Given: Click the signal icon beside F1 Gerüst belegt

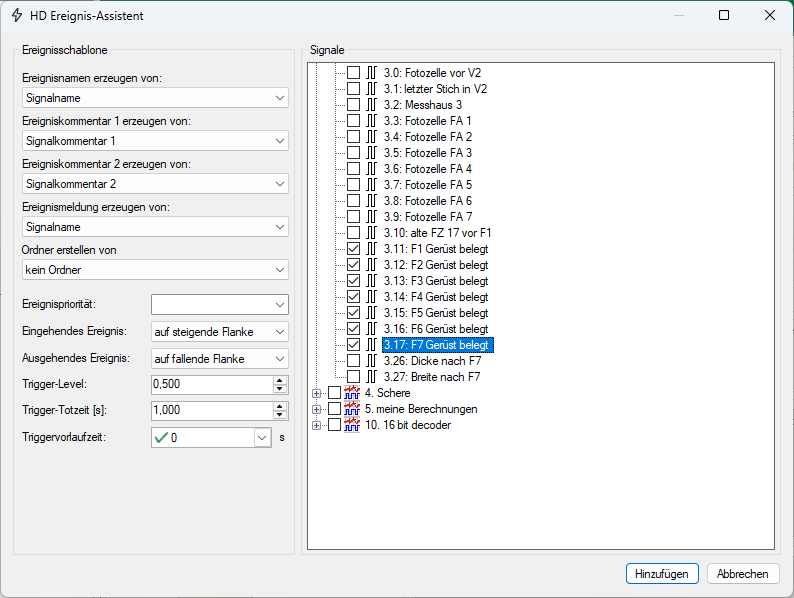Looking at the screenshot, I should coord(371,249).
